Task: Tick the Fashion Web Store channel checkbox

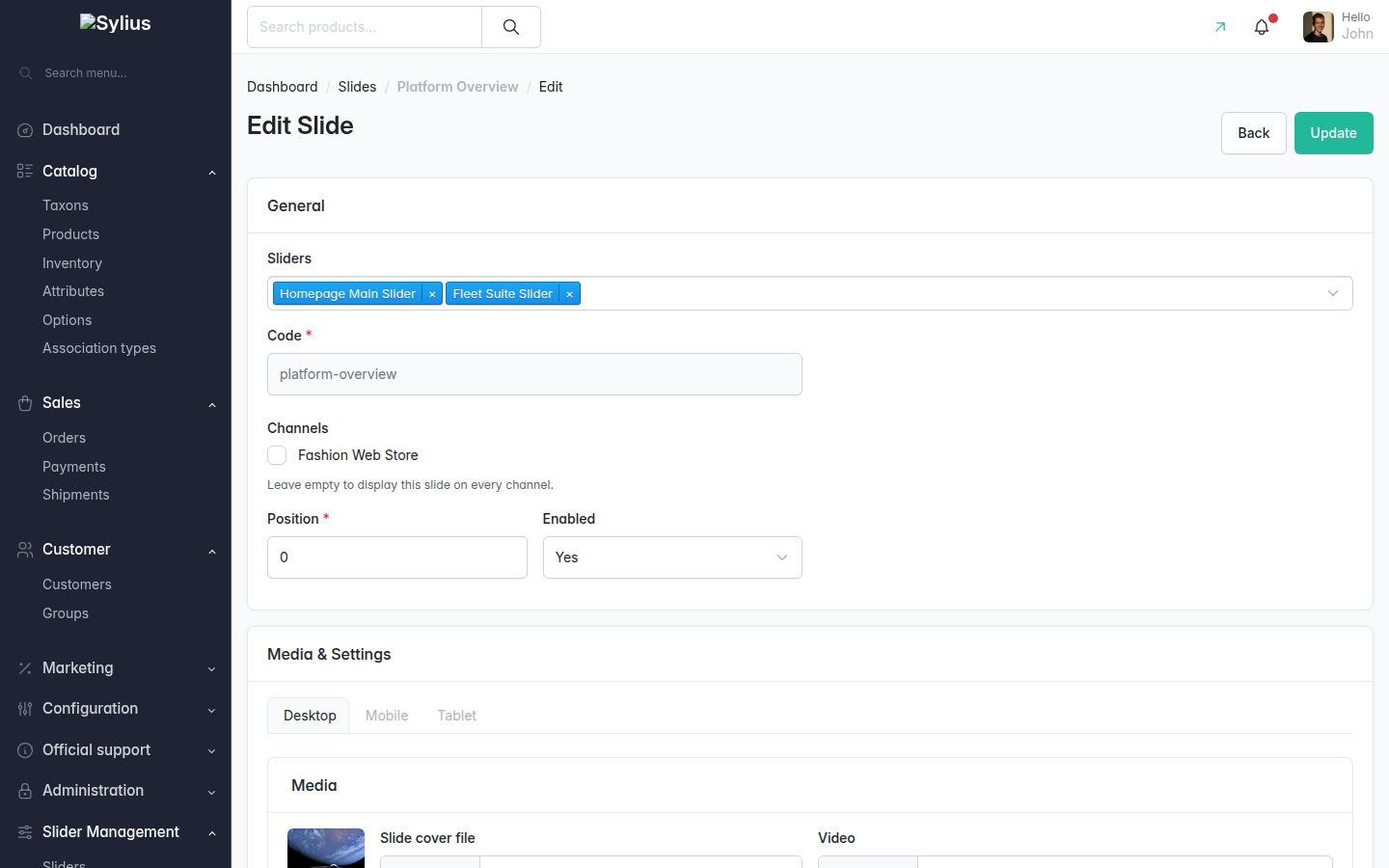Action: 277,455
